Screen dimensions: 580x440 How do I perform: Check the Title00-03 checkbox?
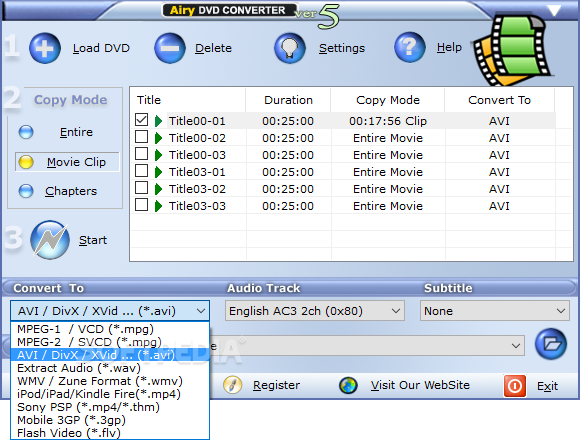pyautogui.click(x=142, y=154)
